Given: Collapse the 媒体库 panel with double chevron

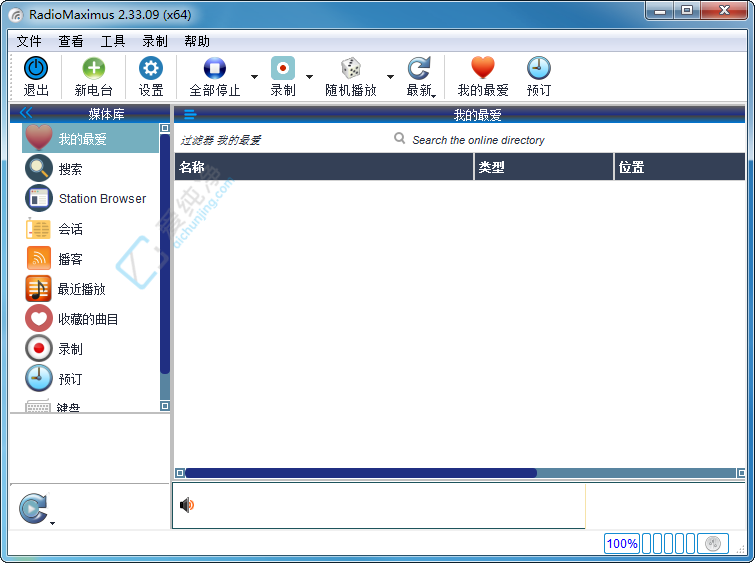Looking at the screenshot, I should tap(26, 113).
